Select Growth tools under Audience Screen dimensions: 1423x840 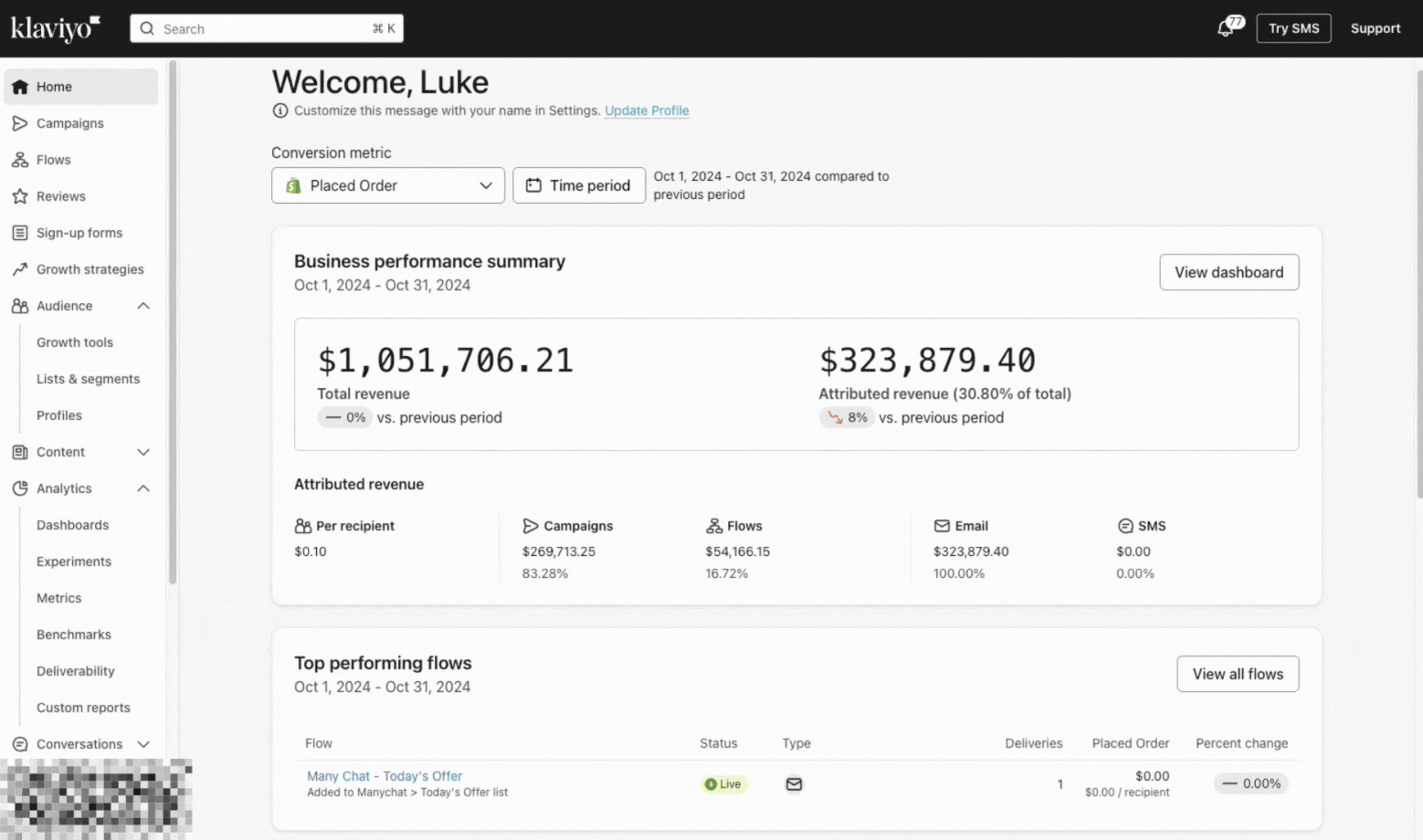(75, 342)
